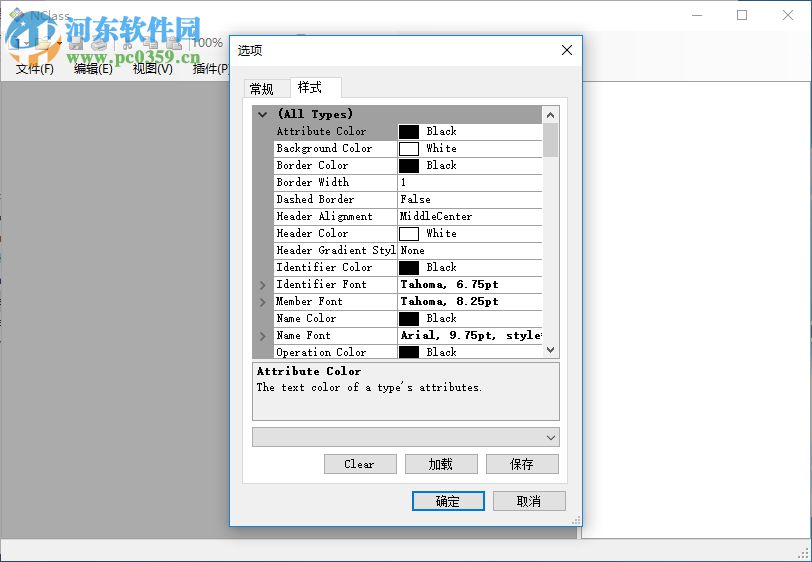Click the 保存 button
812x562 pixels.
tap(522, 464)
